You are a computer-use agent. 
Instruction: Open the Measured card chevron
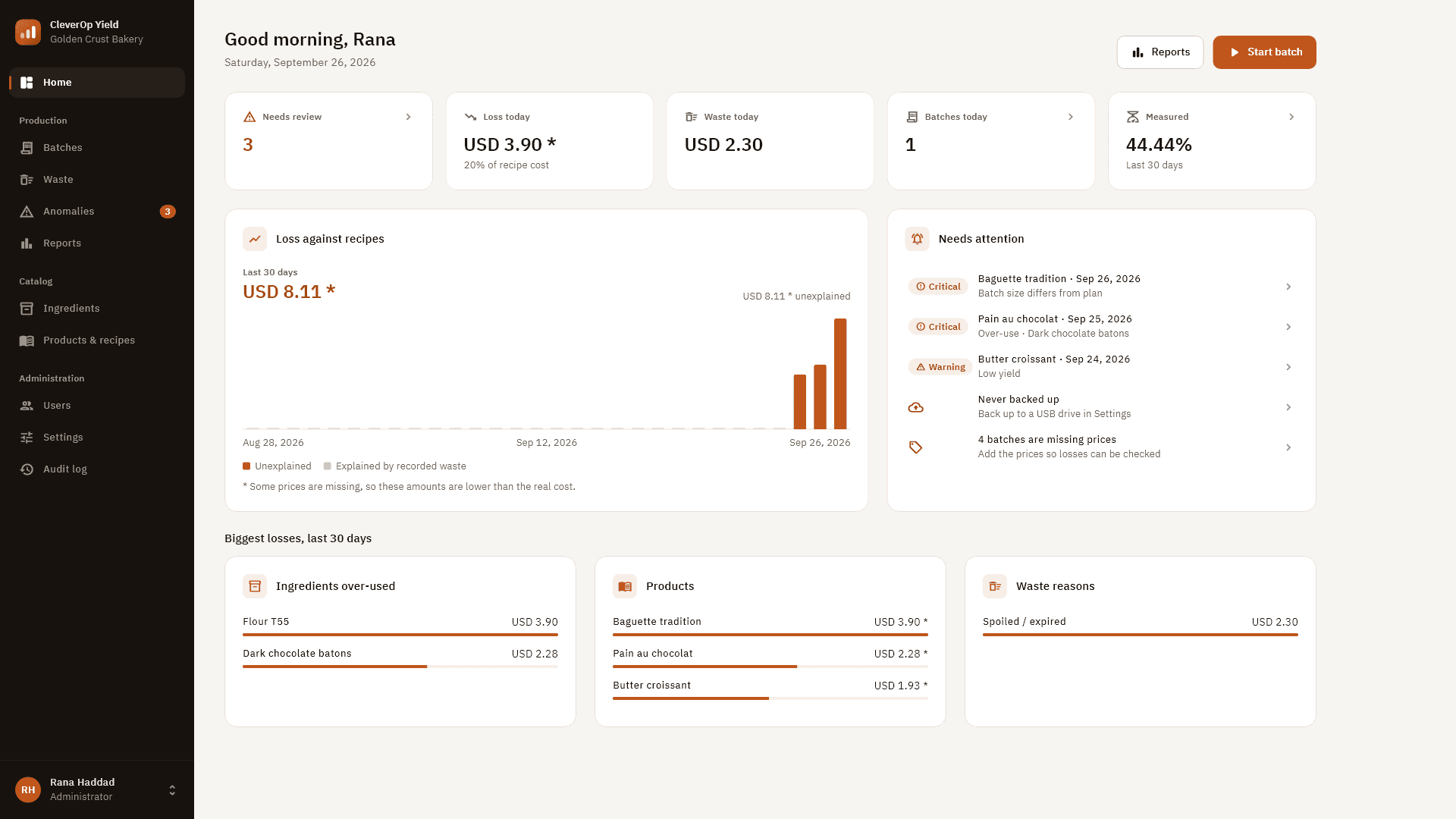(x=1291, y=117)
